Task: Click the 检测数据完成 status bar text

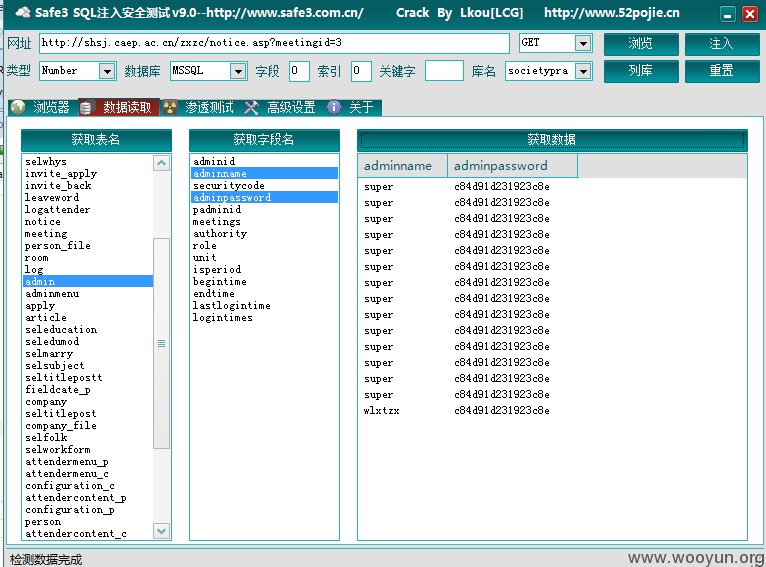Action: 46,559
